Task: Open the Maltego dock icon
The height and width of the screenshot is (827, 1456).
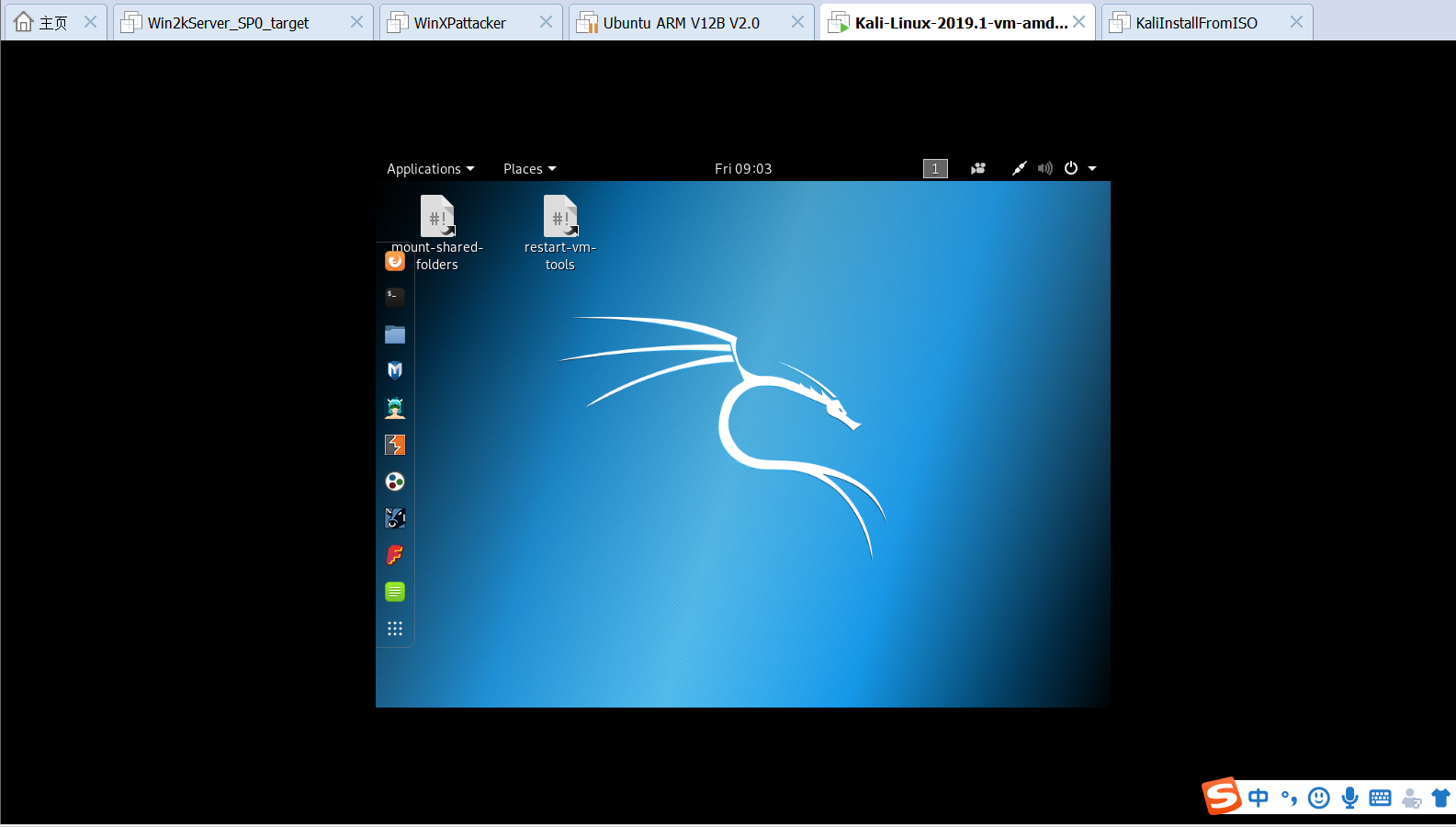Action: (x=395, y=481)
